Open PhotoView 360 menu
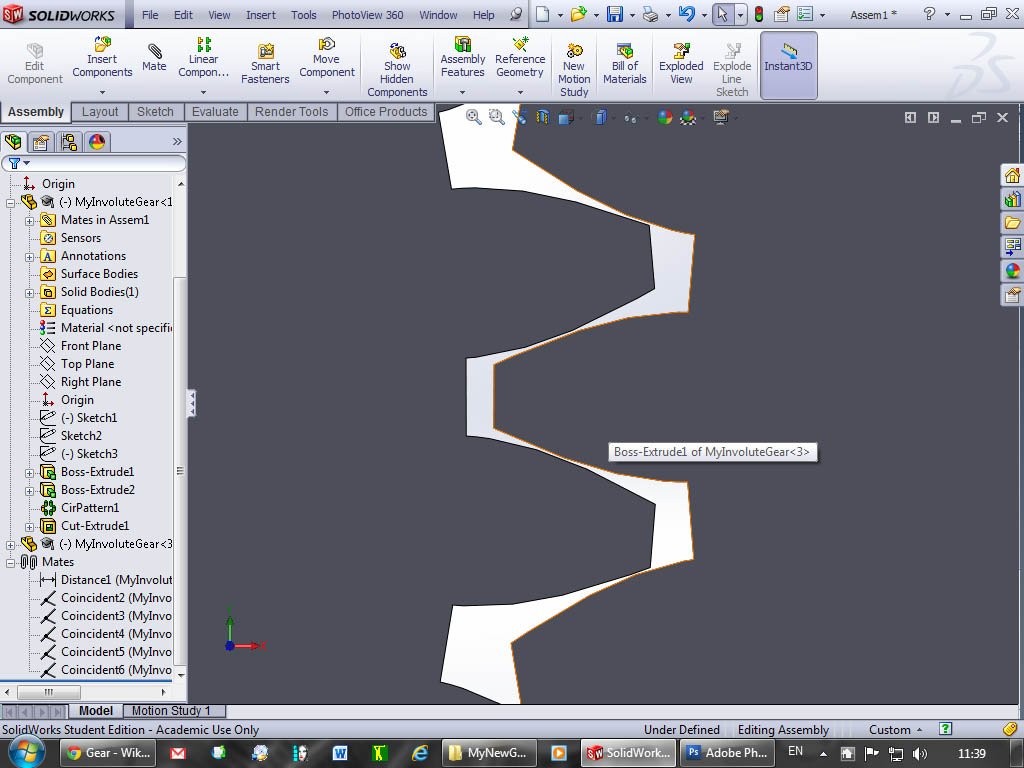Image resolution: width=1024 pixels, height=768 pixels. (368, 14)
